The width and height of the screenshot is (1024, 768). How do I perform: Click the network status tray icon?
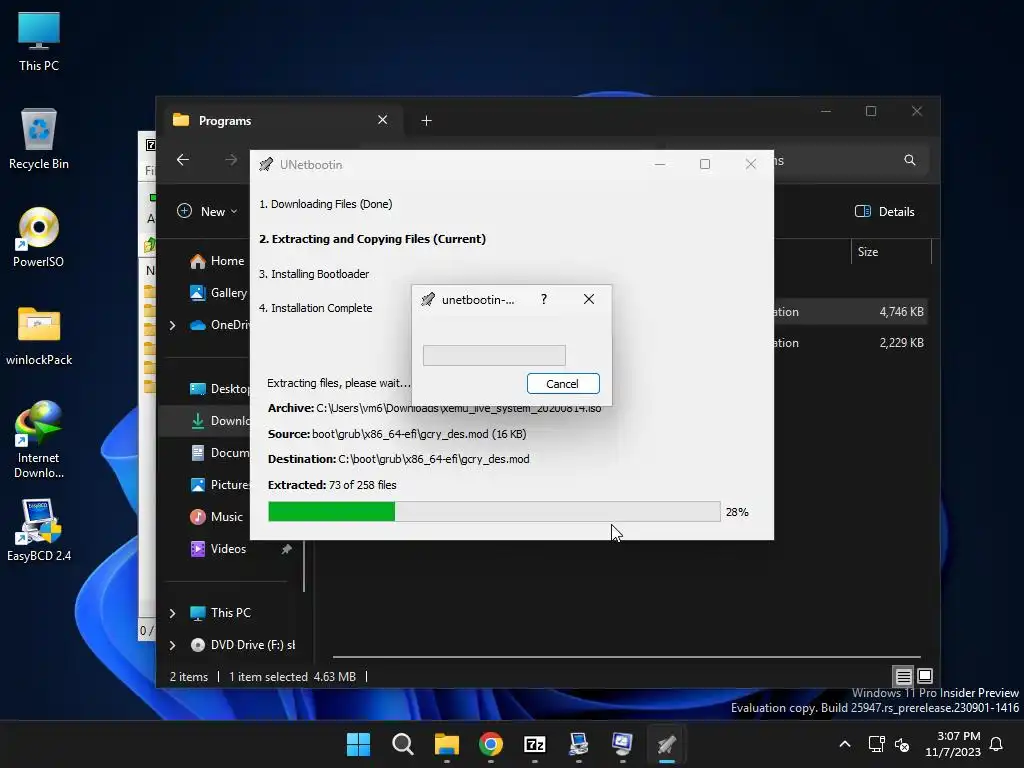876,744
